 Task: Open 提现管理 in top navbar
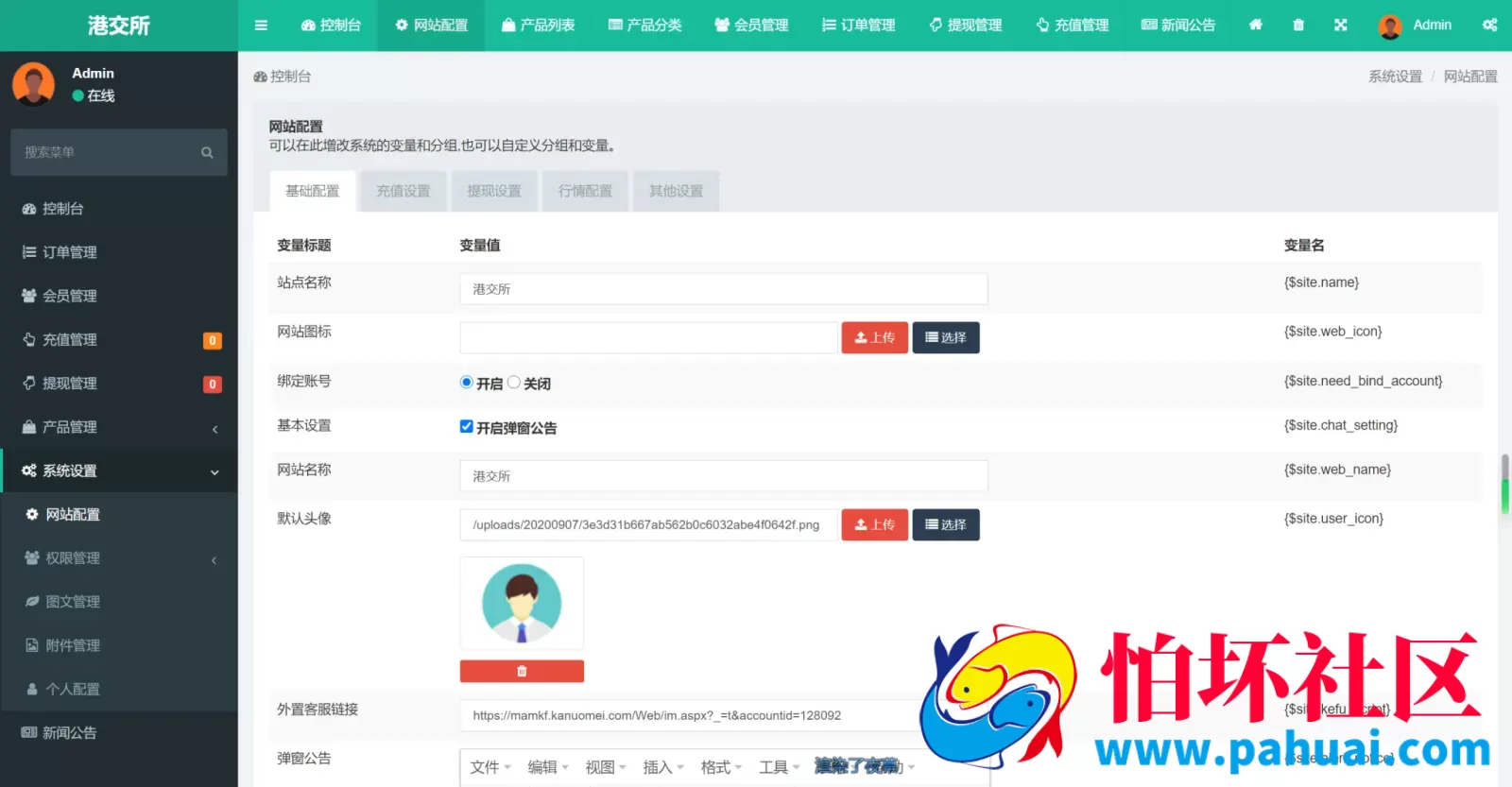(x=966, y=26)
